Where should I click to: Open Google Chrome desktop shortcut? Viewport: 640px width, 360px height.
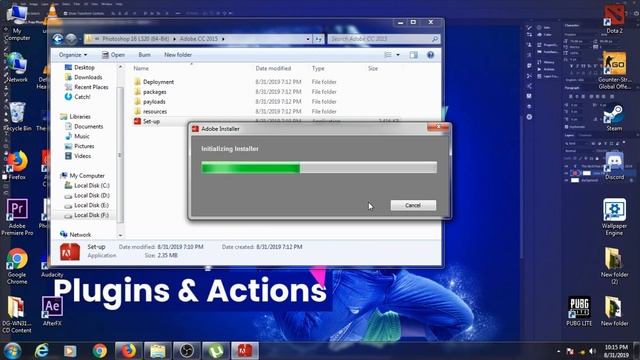(17, 266)
